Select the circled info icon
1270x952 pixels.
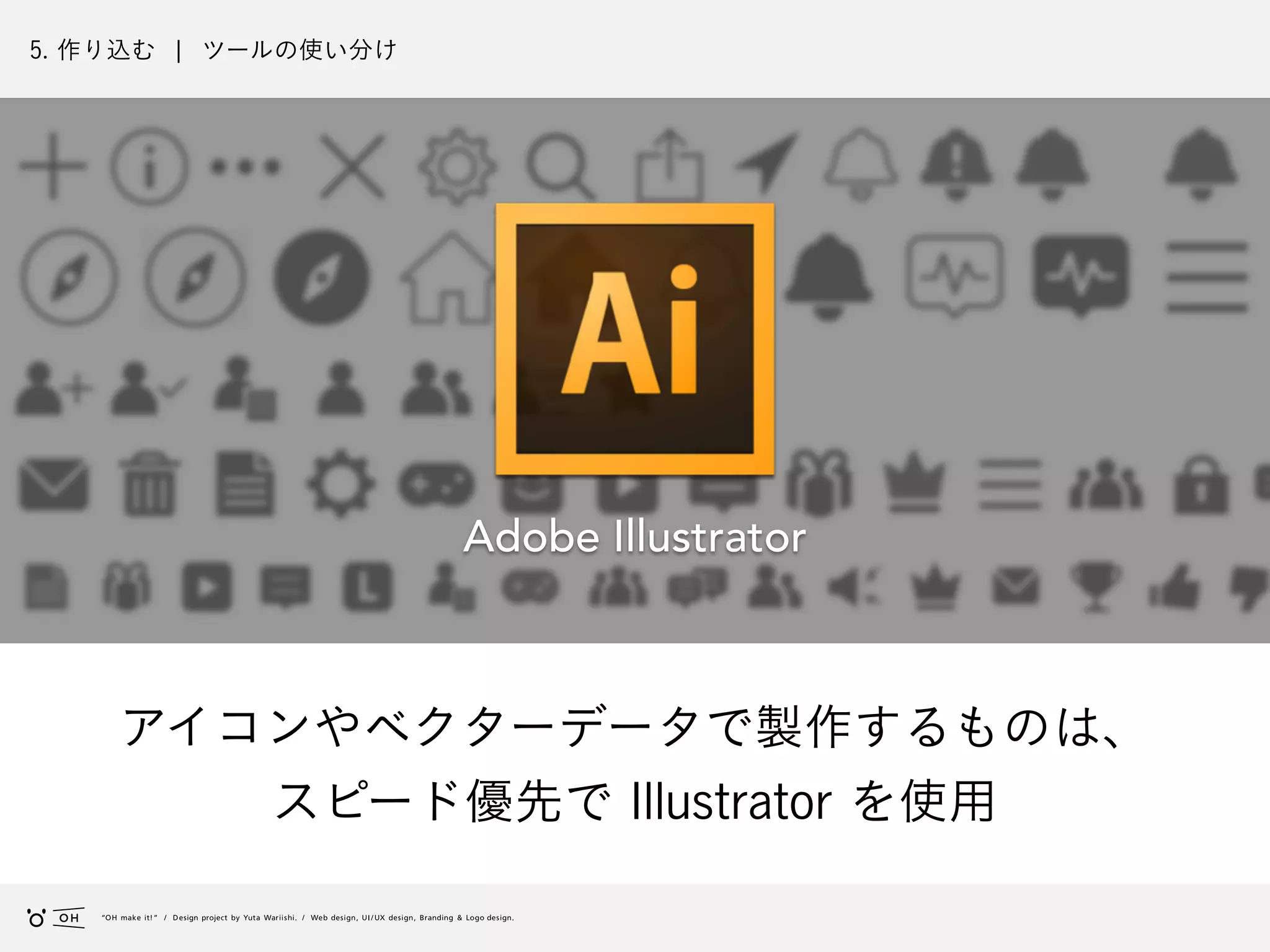[x=149, y=165]
